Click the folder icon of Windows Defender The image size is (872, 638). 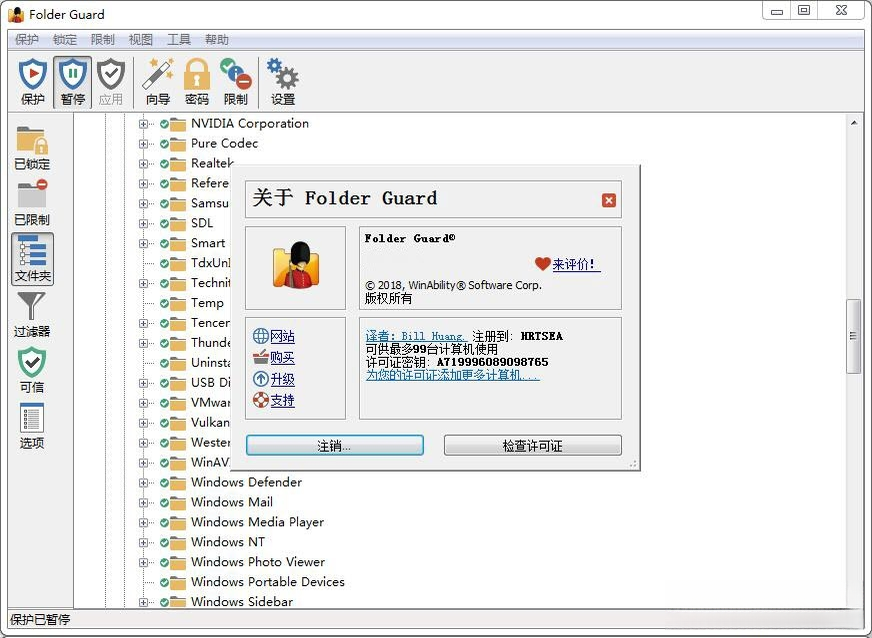[x=178, y=483]
